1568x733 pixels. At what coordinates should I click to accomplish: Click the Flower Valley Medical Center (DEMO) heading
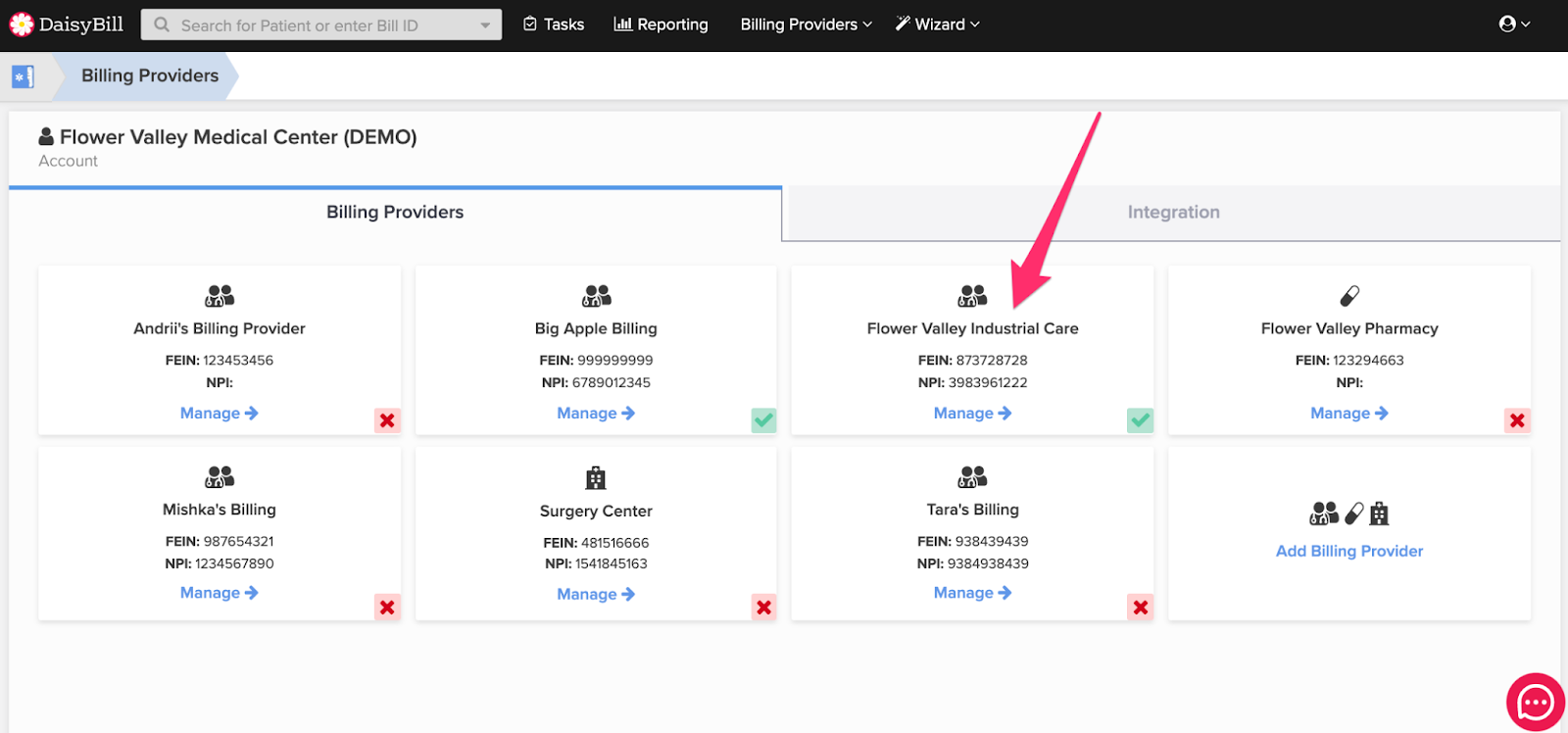coord(238,137)
